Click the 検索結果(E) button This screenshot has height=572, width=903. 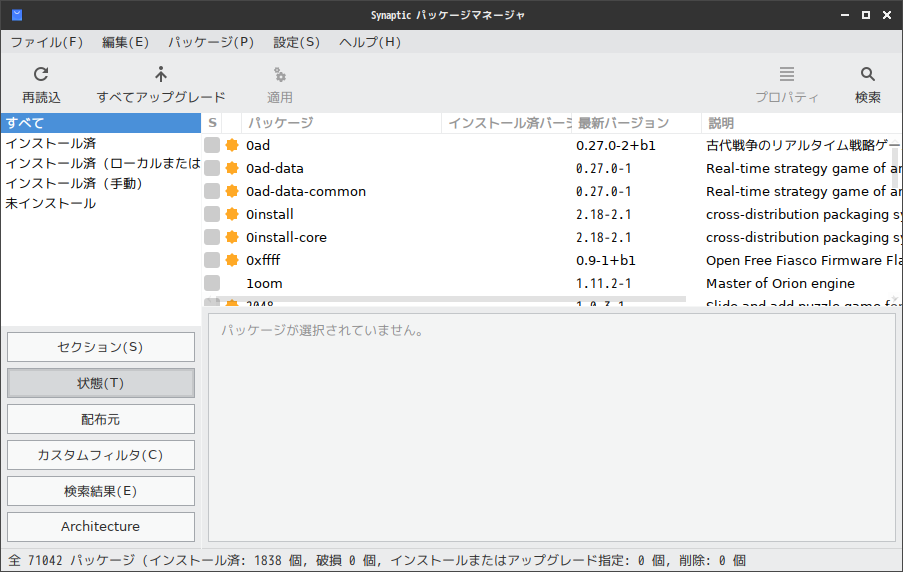coord(101,491)
